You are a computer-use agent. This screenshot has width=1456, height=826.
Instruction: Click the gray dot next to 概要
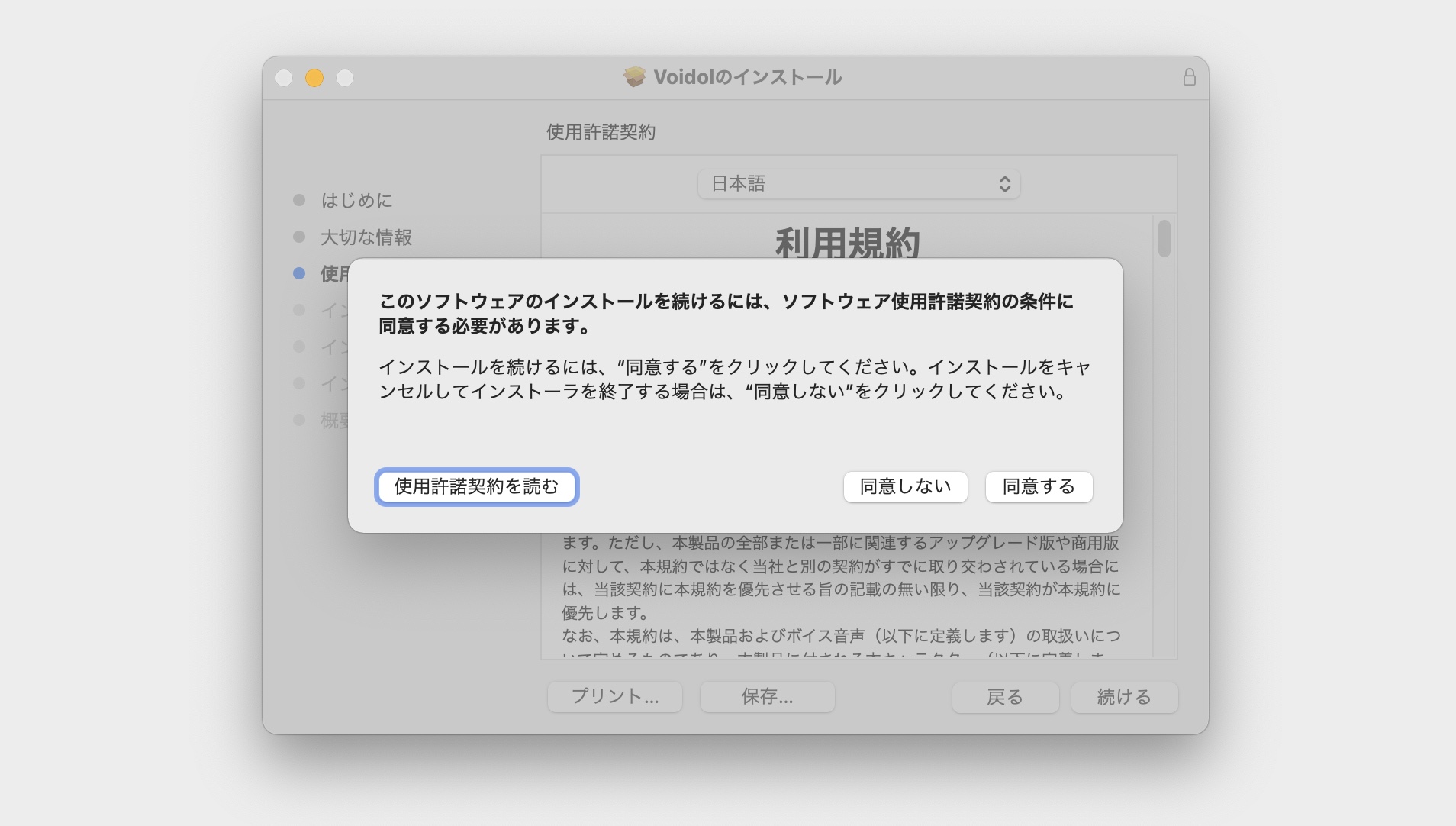point(298,420)
